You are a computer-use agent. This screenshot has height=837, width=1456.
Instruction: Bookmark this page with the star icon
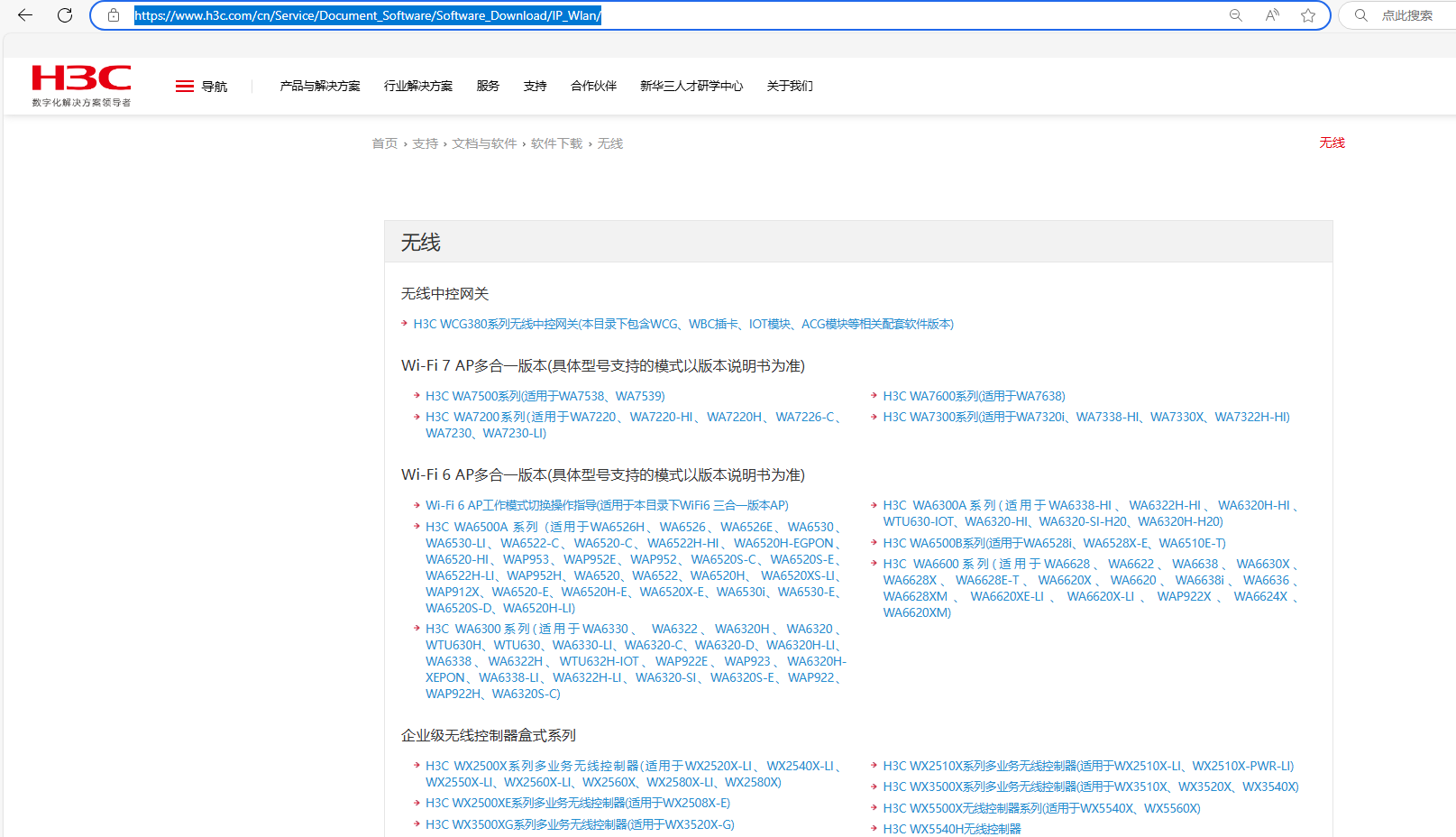(1308, 15)
